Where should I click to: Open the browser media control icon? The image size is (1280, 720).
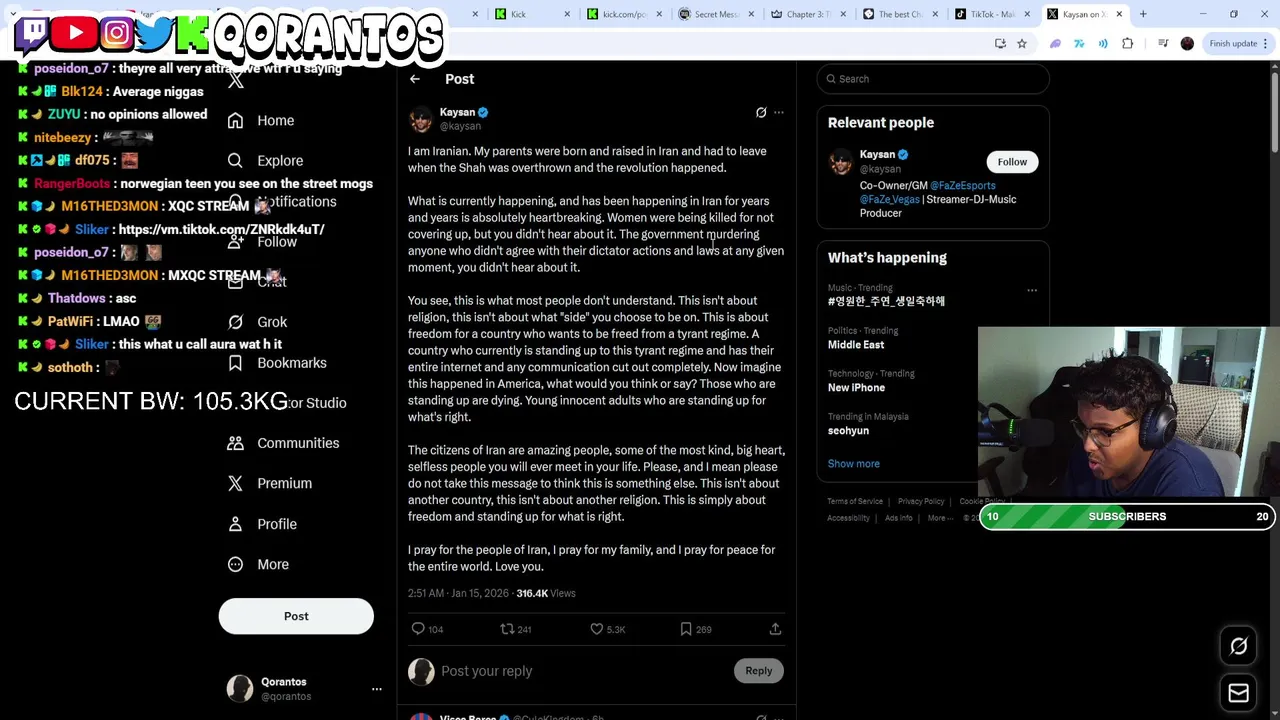[x=1163, y=44]
